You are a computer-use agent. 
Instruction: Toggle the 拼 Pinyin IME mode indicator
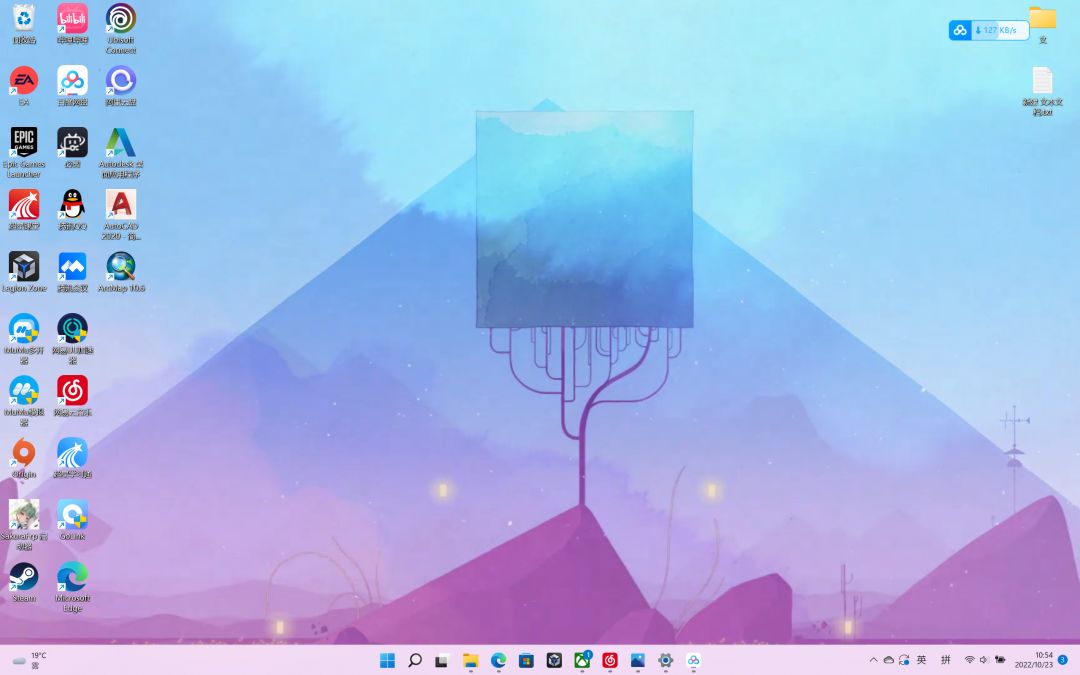[946, 660]
